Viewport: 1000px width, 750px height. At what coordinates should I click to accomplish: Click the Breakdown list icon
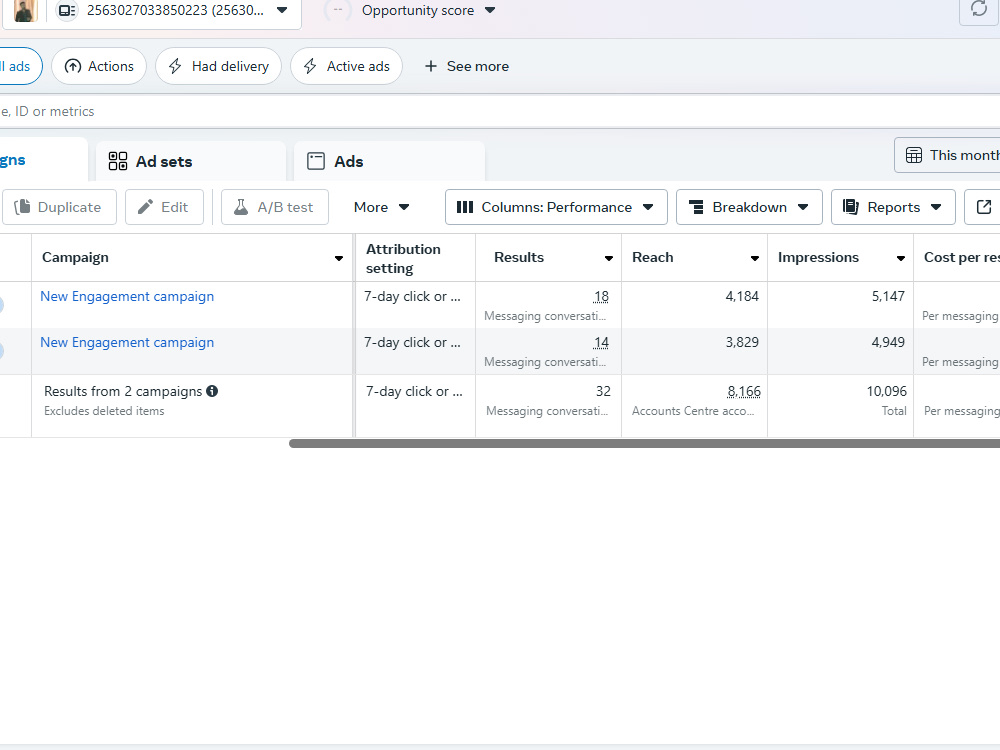(696, 207)
